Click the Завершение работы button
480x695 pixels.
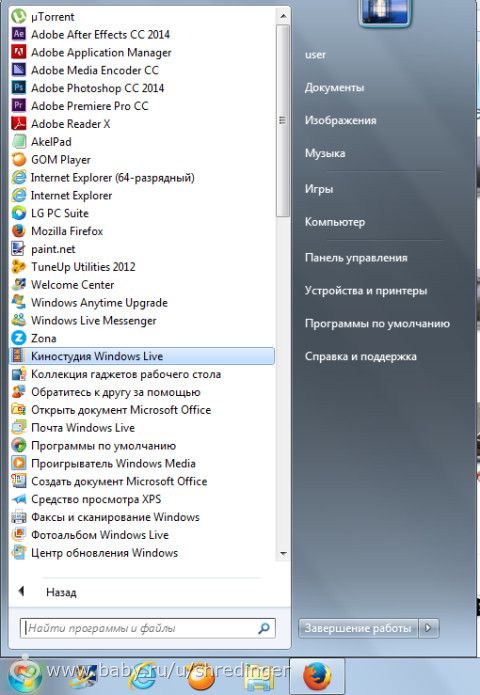click(x=358, y=628)
